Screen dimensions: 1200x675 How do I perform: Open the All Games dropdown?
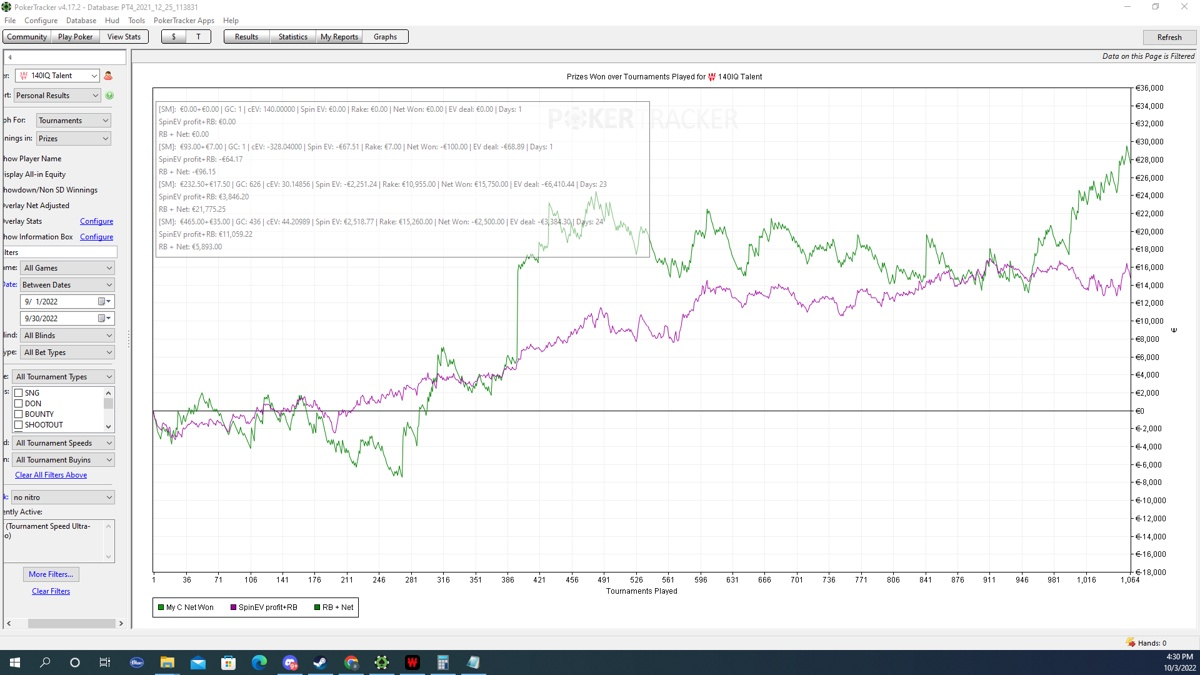pyautogui.click(x=67, y=268)
